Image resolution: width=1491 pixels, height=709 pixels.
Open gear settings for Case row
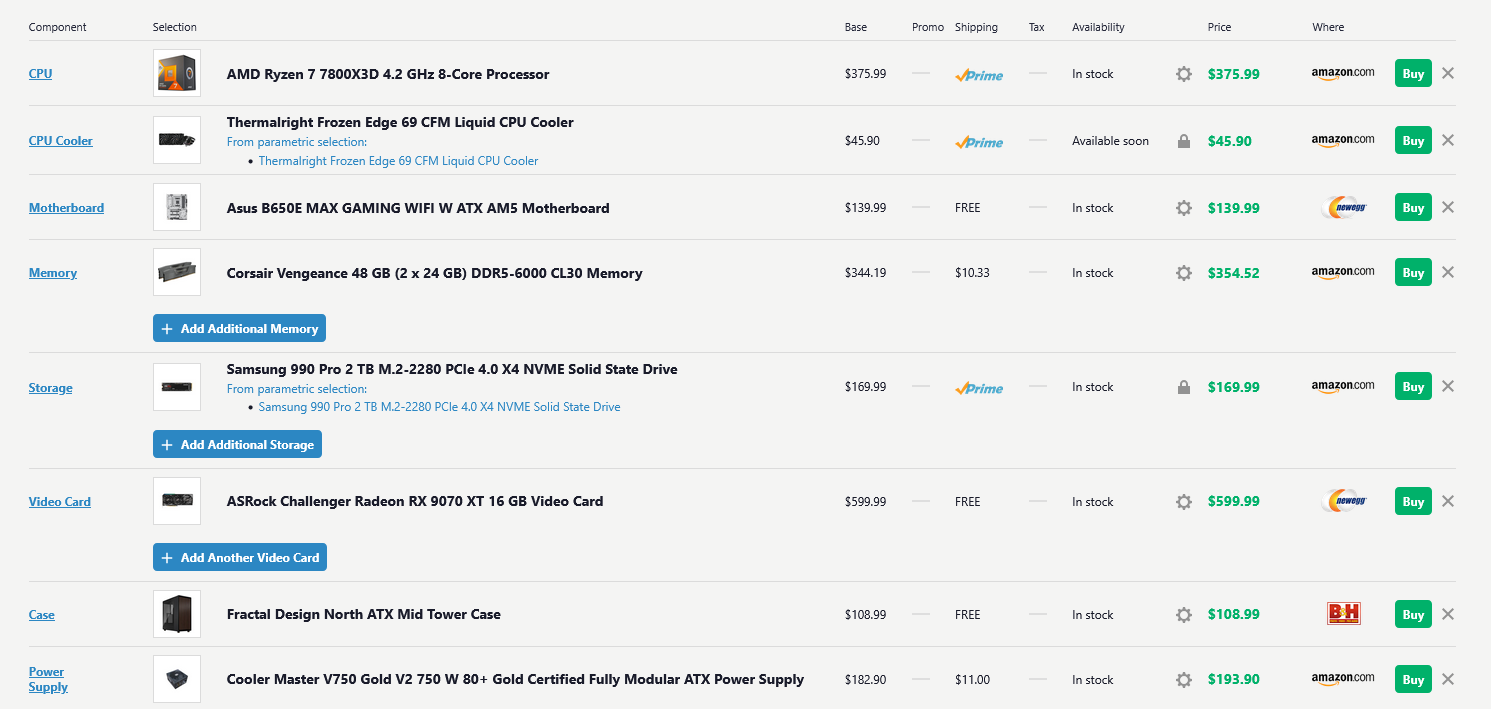click(1184, 615)
